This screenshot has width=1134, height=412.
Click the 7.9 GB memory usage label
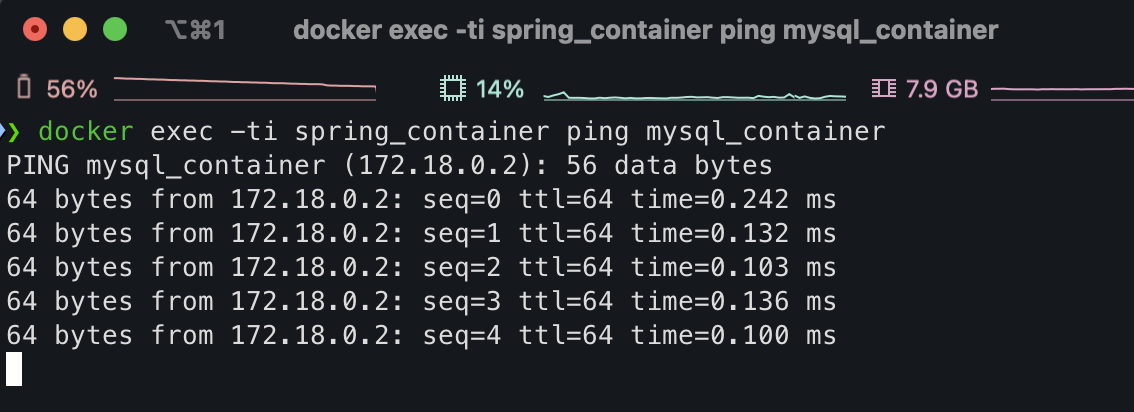(x=942, y=89)
